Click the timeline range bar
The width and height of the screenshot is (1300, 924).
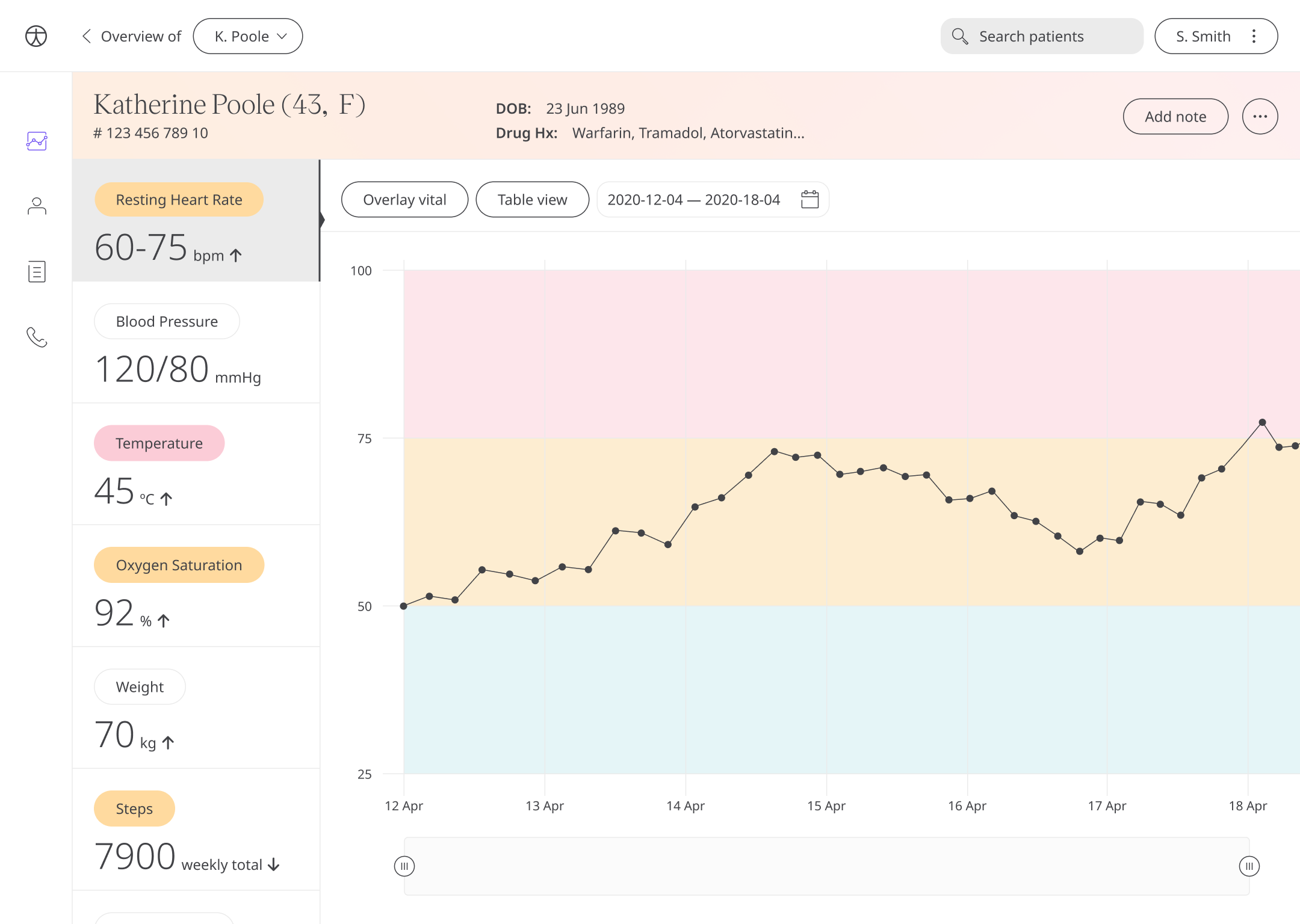(x=827, y=866)
